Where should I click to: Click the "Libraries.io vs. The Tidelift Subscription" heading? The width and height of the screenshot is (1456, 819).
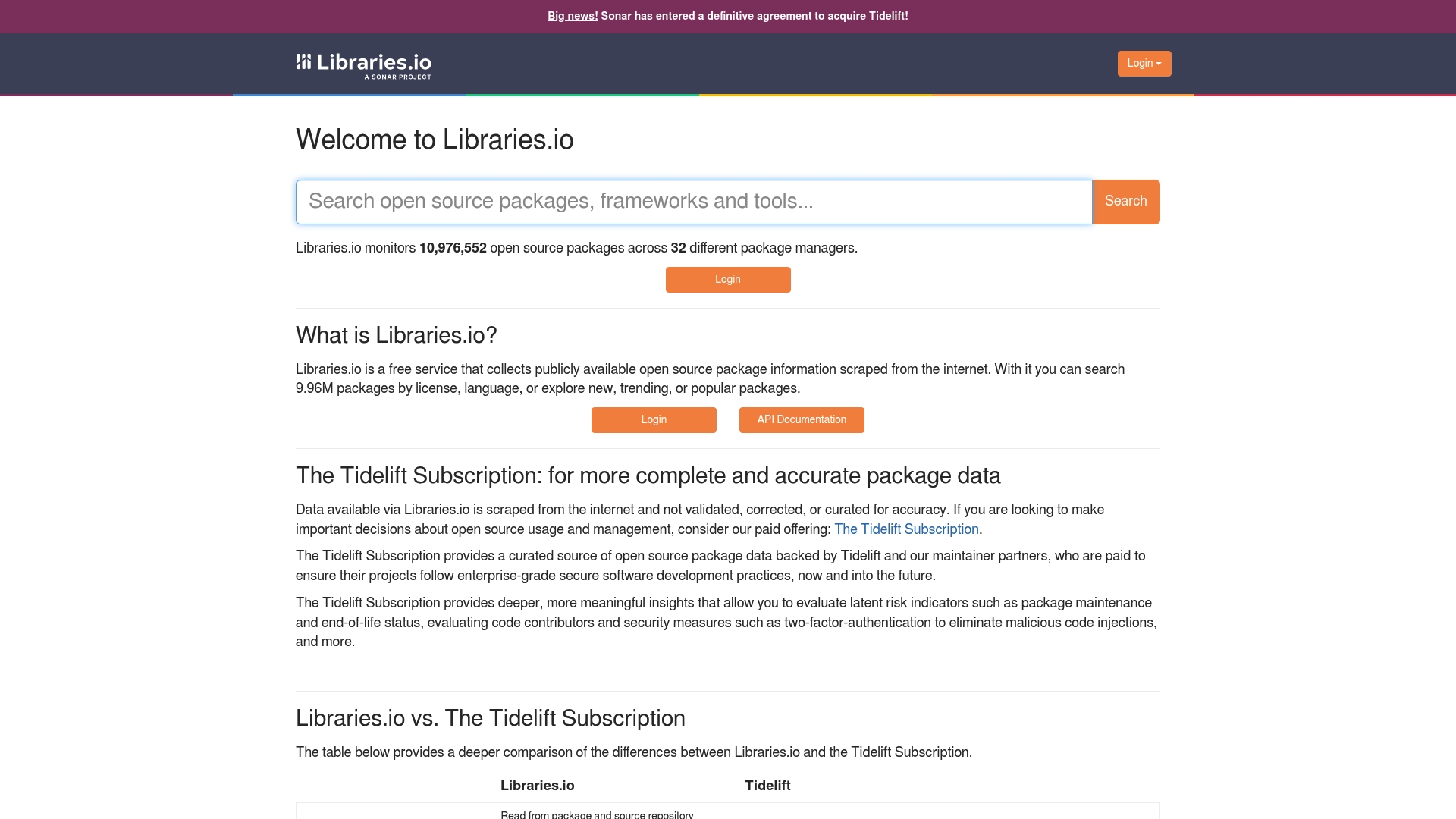490,719
